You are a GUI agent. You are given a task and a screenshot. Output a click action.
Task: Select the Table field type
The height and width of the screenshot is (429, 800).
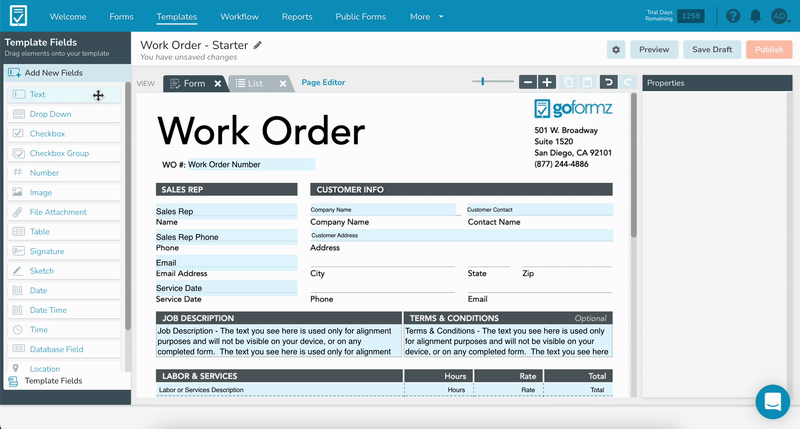point(64,232)
